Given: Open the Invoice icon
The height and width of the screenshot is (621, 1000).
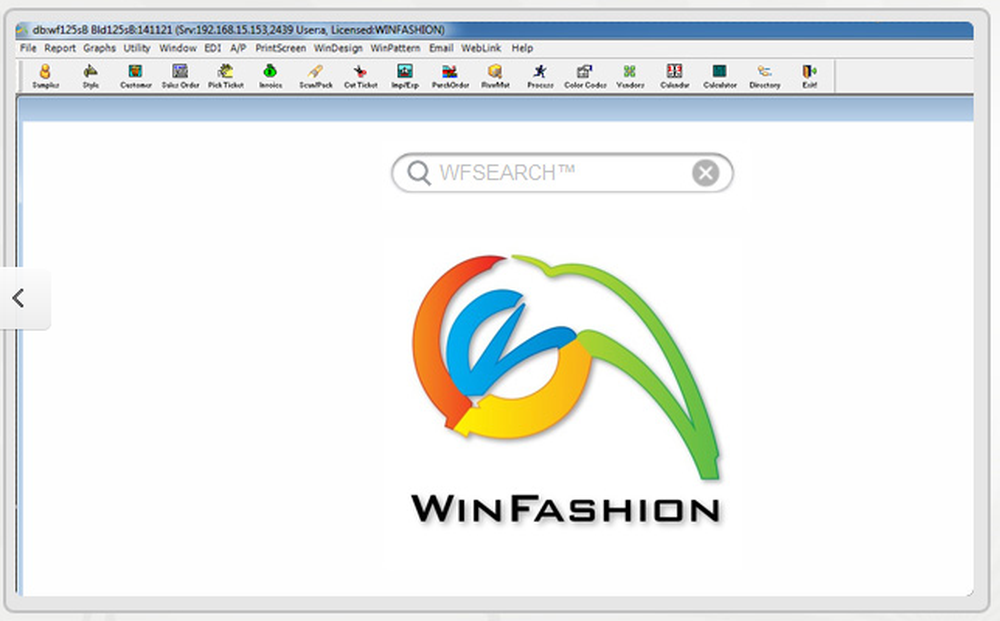Looking at the screenshot, I should 270,76.
